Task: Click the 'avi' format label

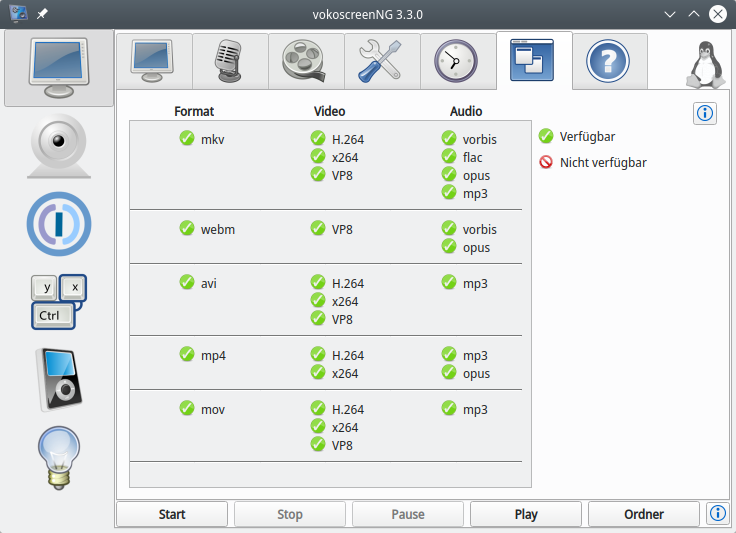Action: click(209, 283)
